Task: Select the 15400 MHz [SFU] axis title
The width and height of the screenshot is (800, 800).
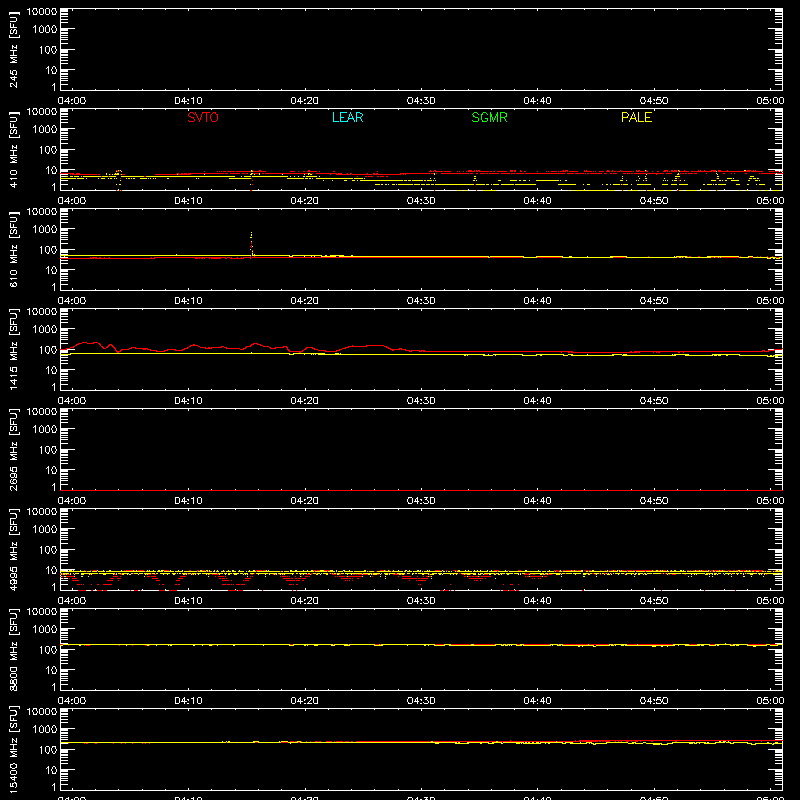Action: [13, 749]
